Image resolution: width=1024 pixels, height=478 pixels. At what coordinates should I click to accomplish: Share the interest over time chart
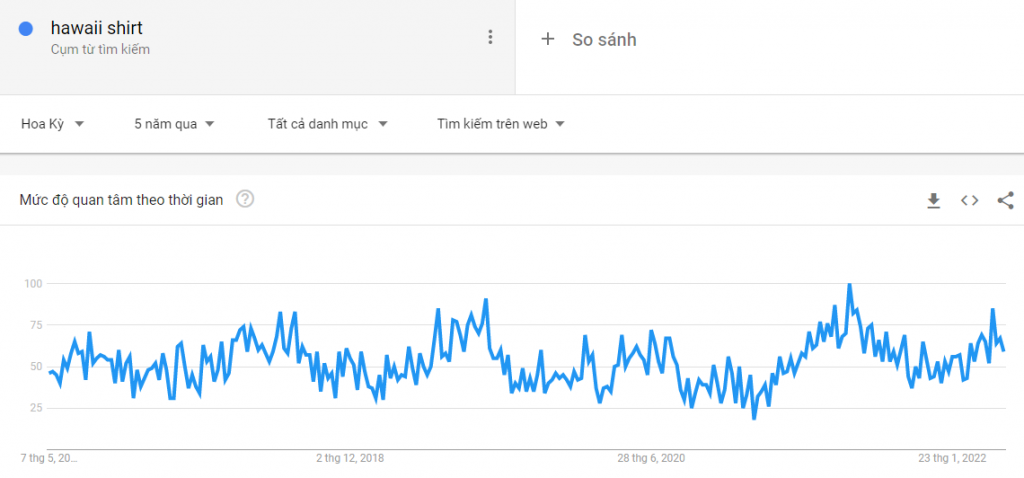pyautogui.click(x=1005, y=200)
